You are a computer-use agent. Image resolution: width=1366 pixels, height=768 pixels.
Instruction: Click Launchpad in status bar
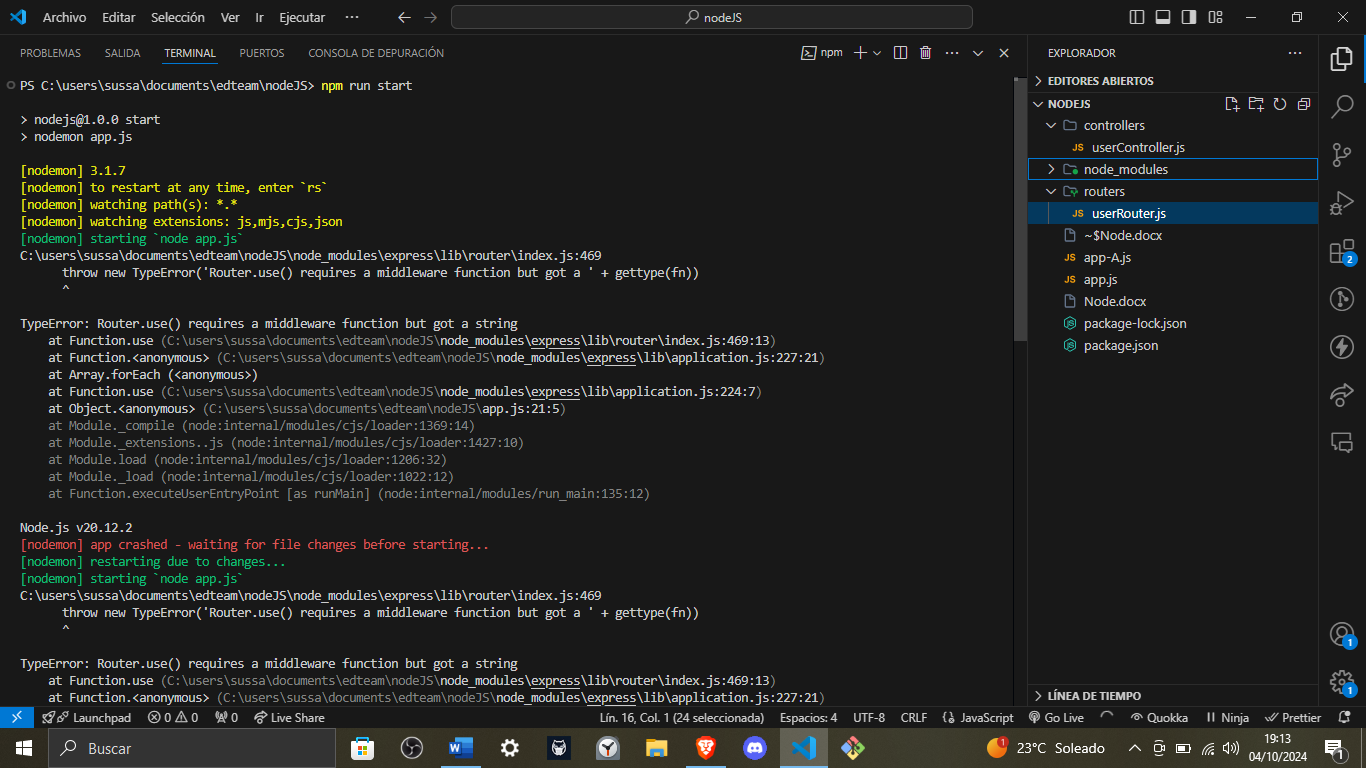click(x=86, y=717)
